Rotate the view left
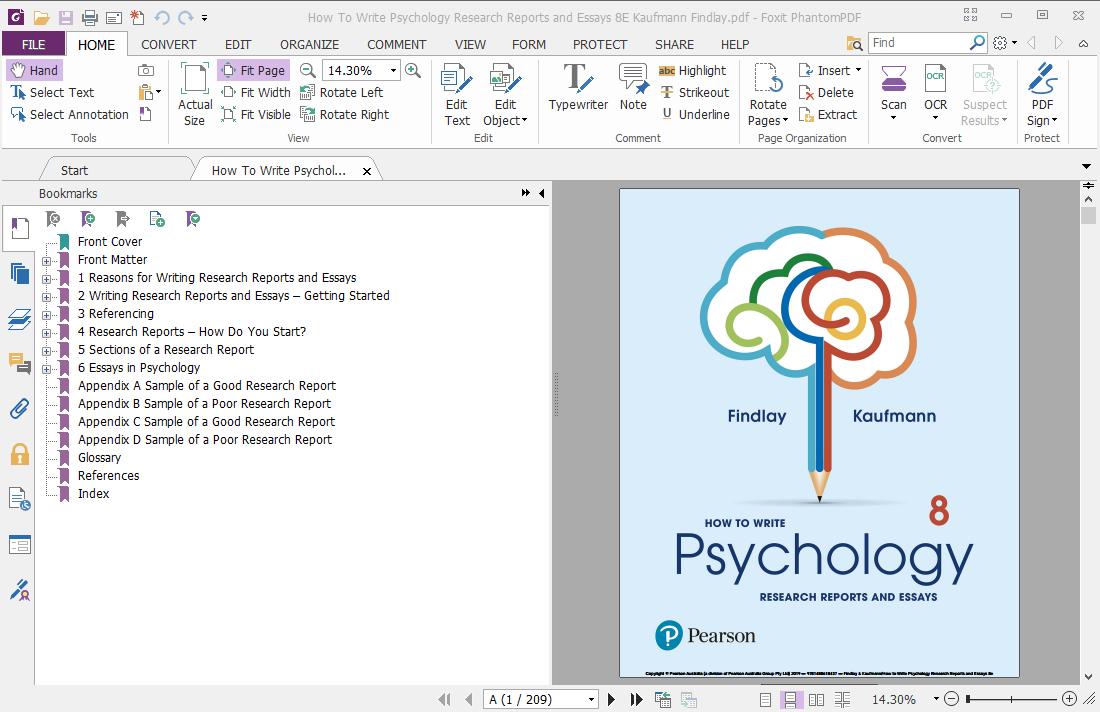1100x712 pixels. [342, 92]
